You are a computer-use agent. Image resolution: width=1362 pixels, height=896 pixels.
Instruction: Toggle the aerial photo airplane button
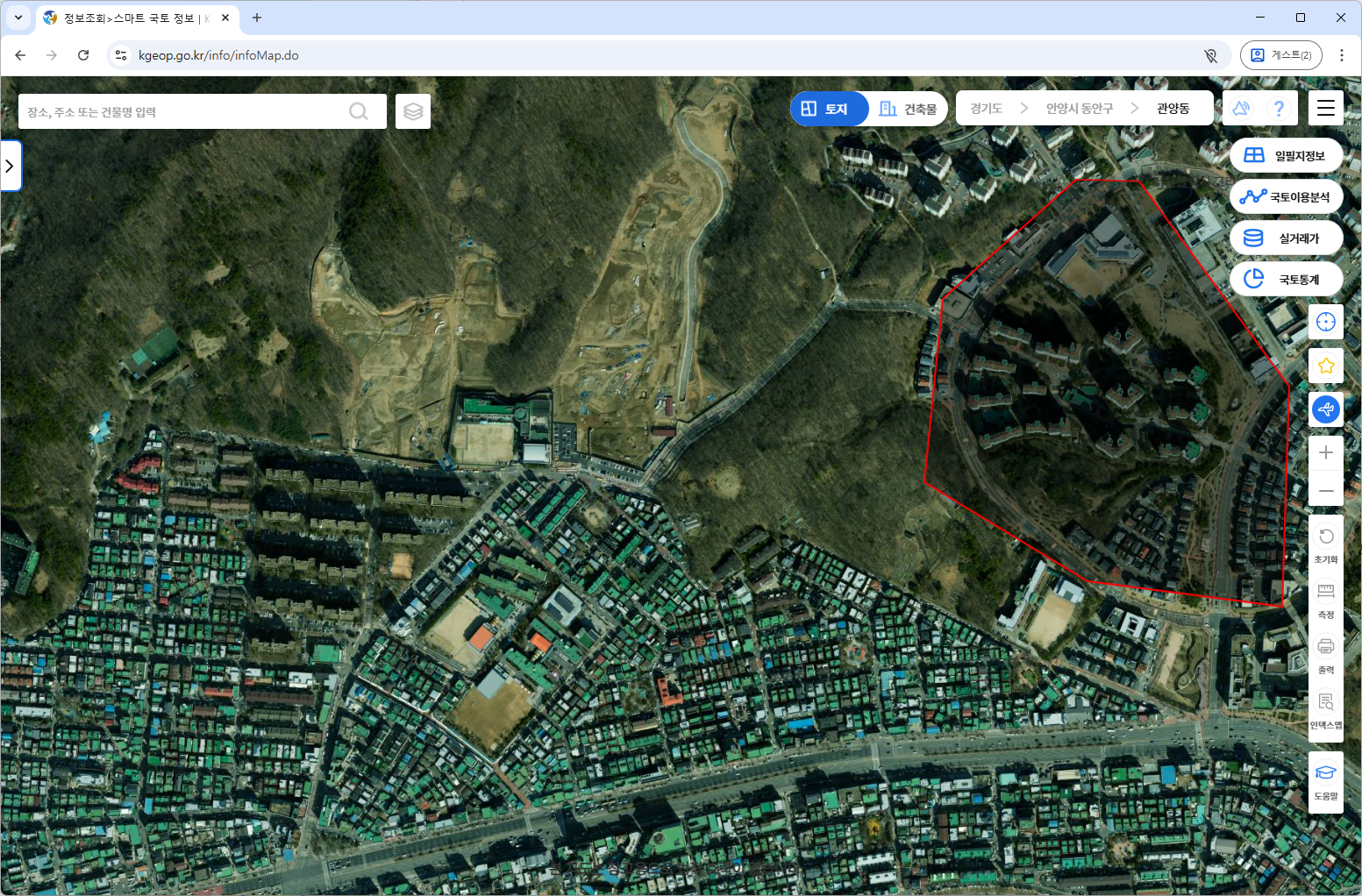coord(1326,409)
